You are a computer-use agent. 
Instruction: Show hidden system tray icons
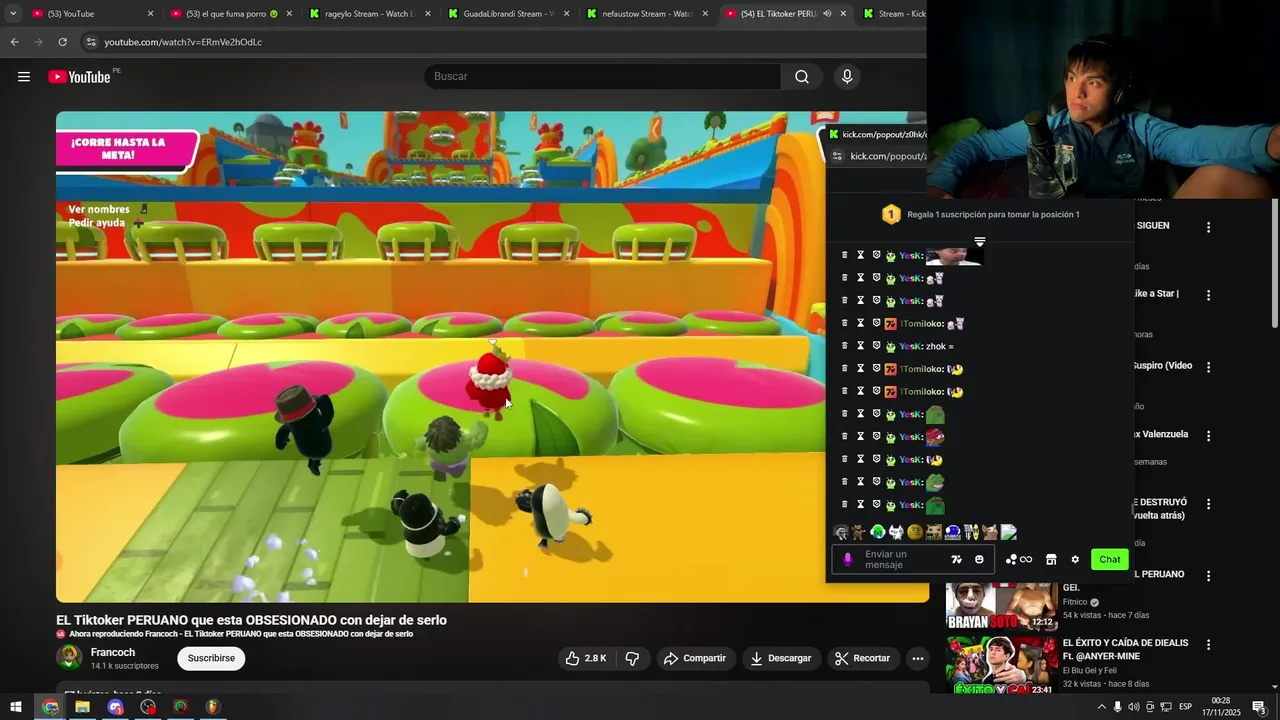(1101, 707)
